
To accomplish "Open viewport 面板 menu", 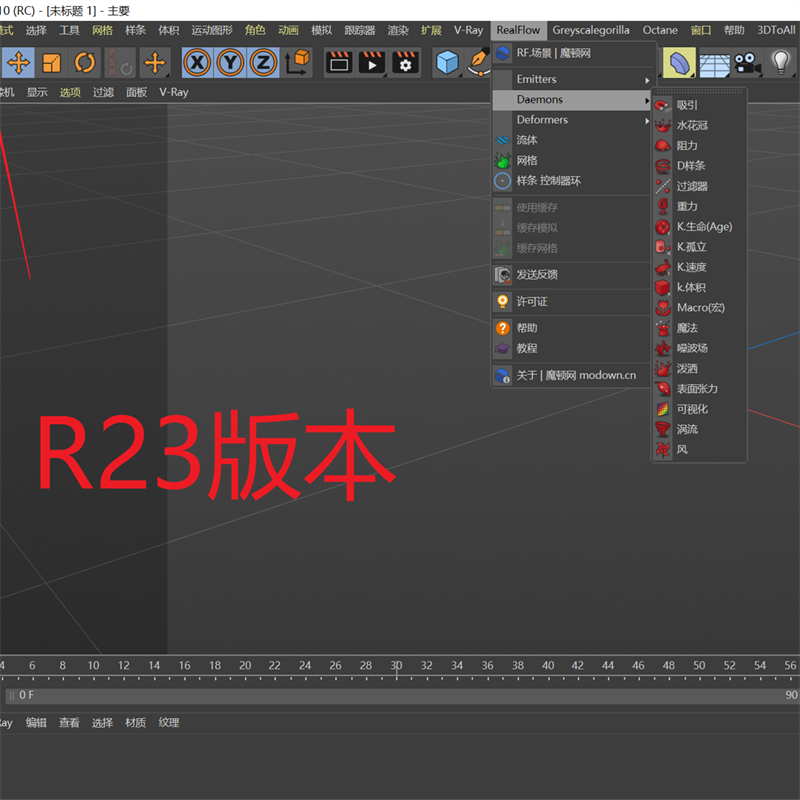I will (x=137, y=92).
